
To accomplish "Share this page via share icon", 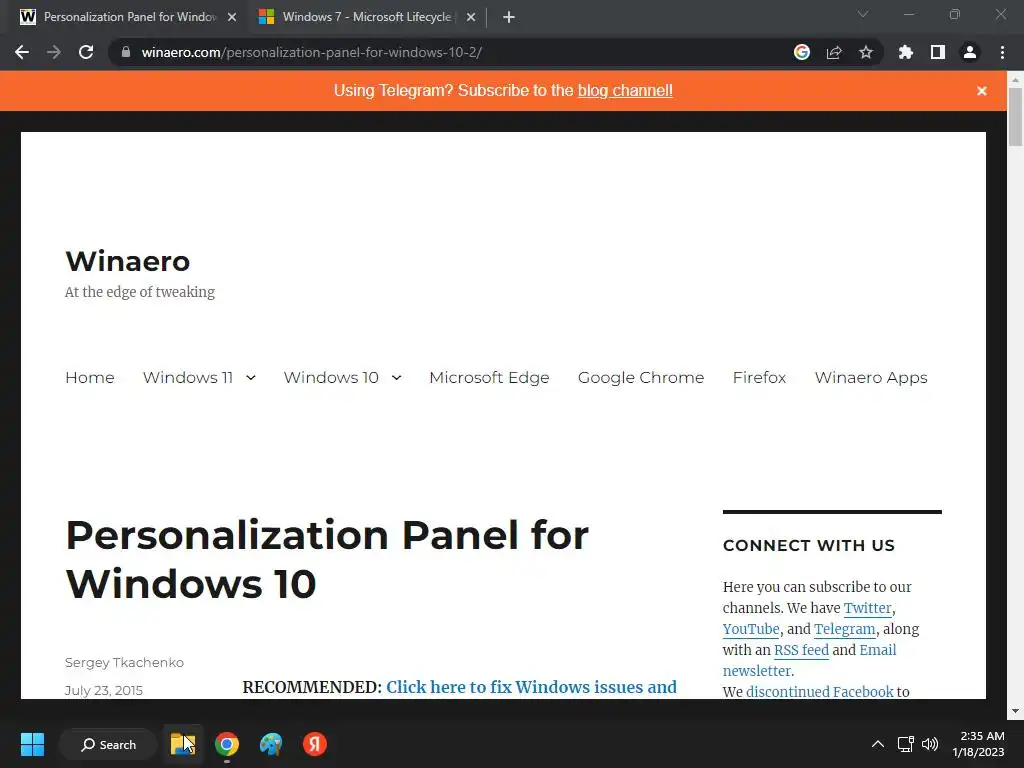I will click(834, 52).
